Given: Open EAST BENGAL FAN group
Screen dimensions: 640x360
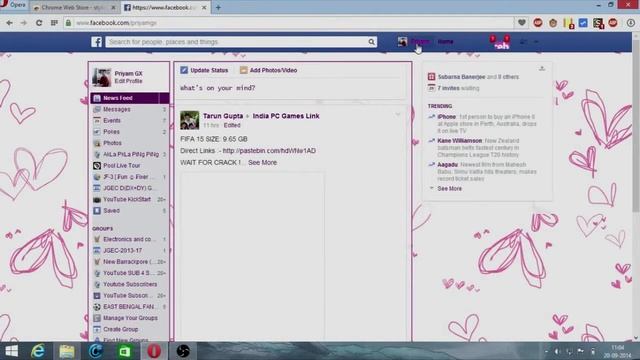Looking at the screenshot, I should pos(129,307).
